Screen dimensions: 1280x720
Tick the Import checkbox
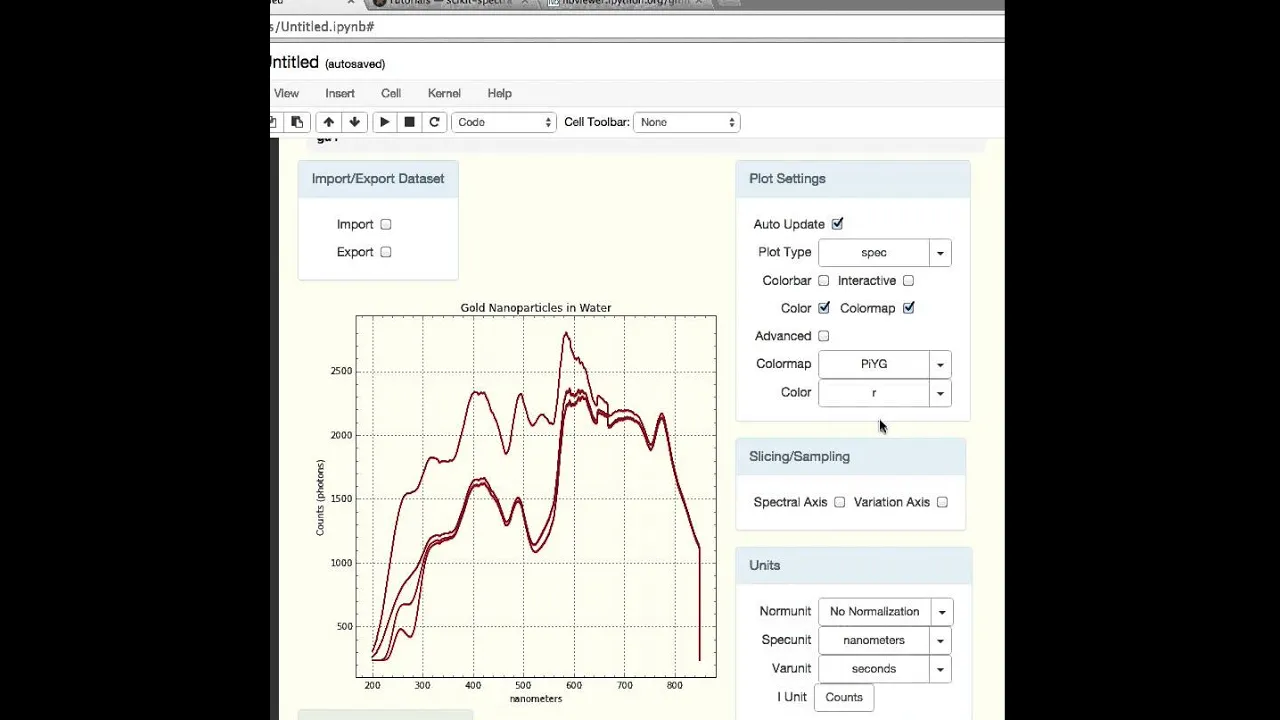[x=386, y=224]
